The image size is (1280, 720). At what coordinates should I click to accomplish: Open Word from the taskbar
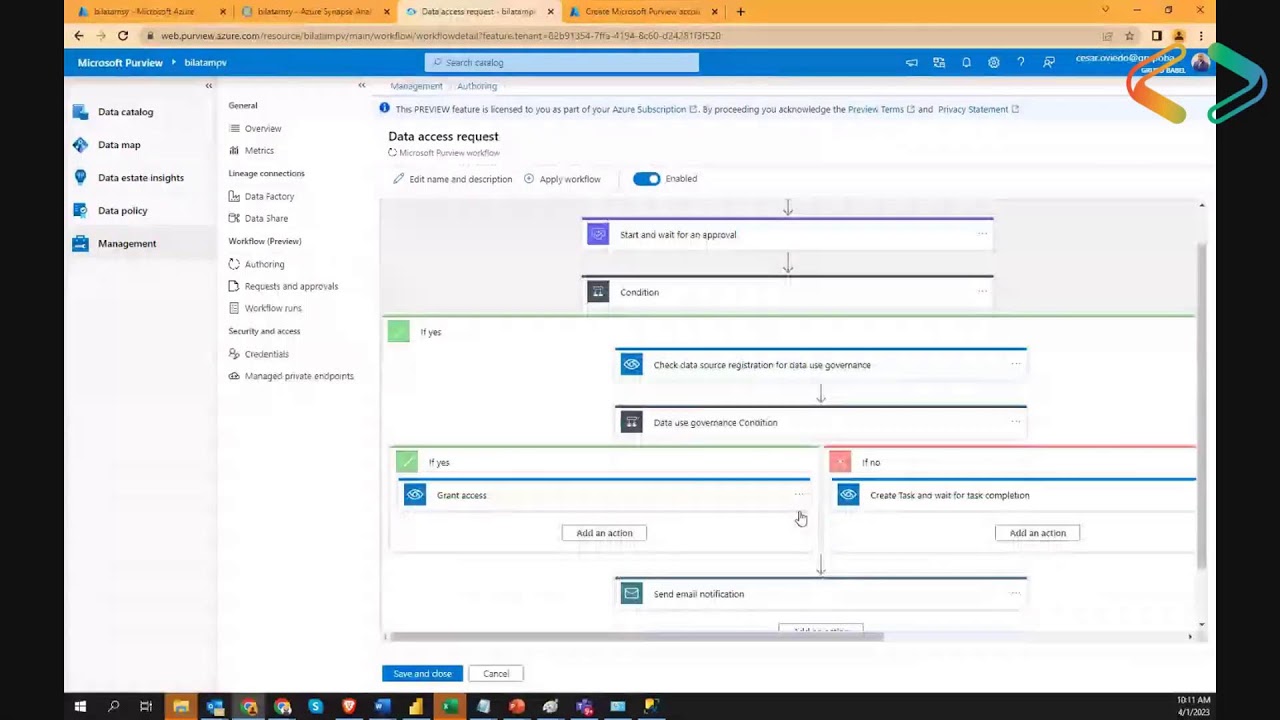(x=382, y=707)
